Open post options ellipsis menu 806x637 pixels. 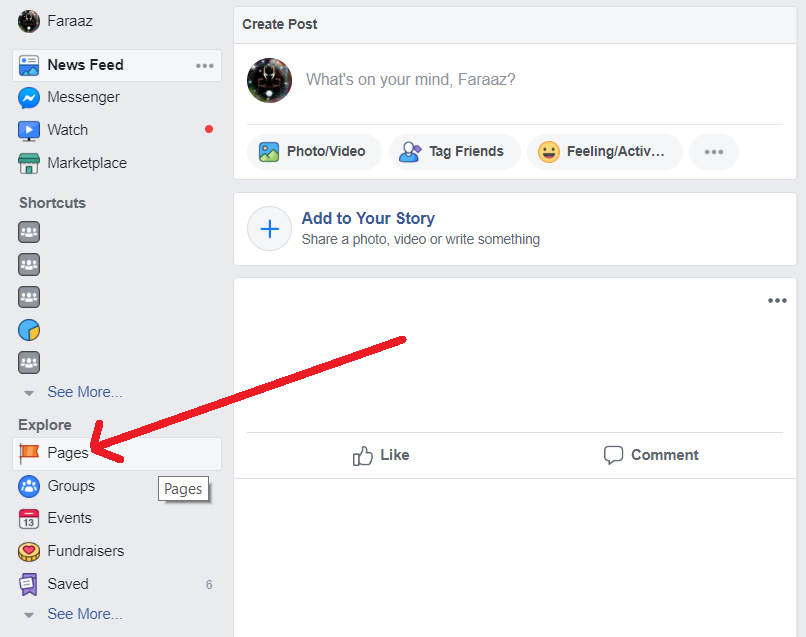777,301
